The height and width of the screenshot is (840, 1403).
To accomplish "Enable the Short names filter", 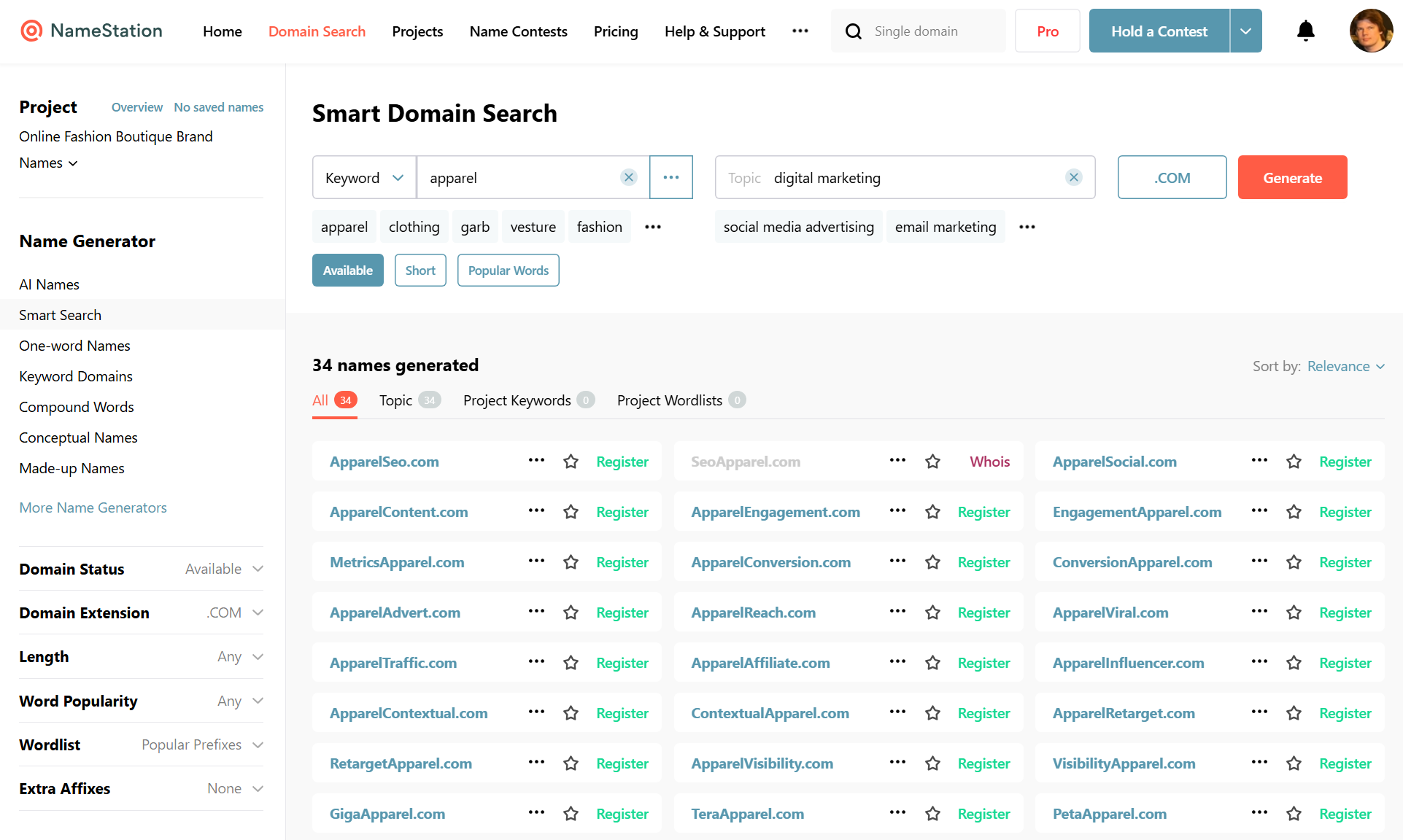I will pyautogui.click(x=420, y=270).
